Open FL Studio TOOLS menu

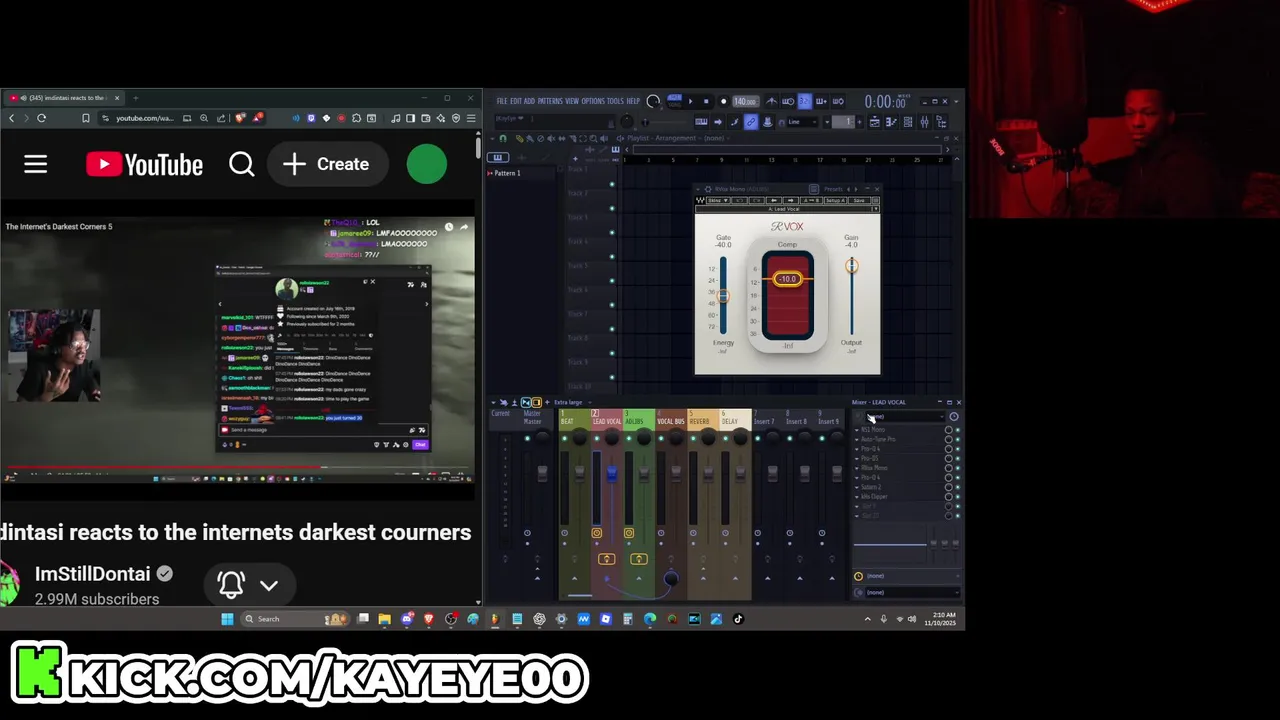615,101
